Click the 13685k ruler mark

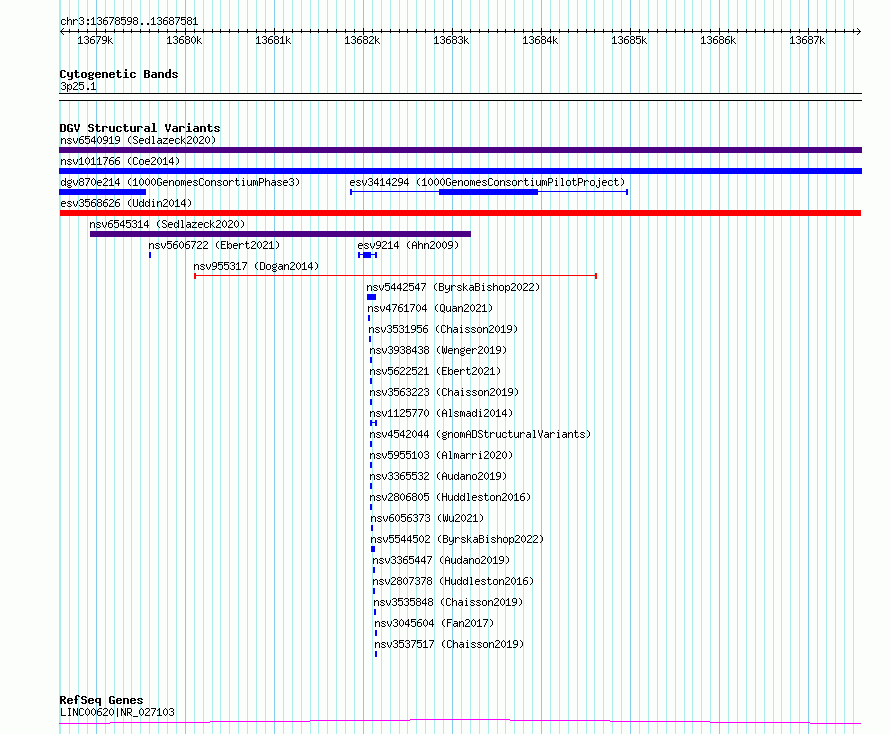click(x=629, y=40)
